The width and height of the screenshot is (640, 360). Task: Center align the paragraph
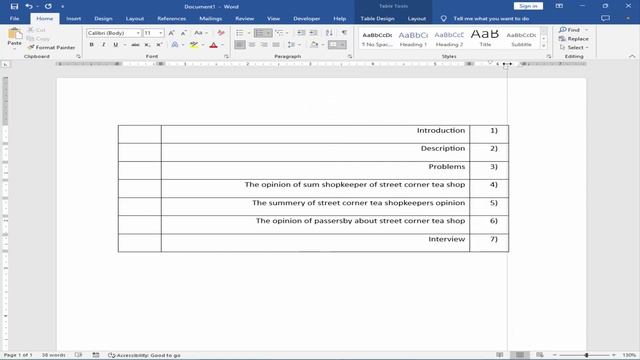252,44
